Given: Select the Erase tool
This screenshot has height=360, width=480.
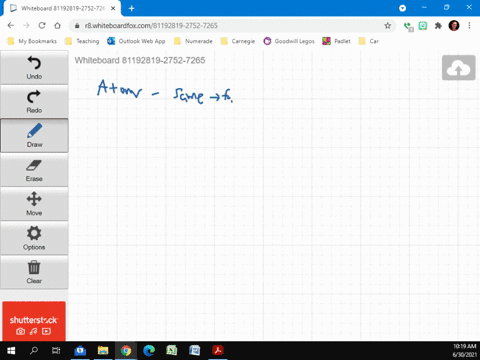Looking at the screenshot, I should [x=34, y=170].
